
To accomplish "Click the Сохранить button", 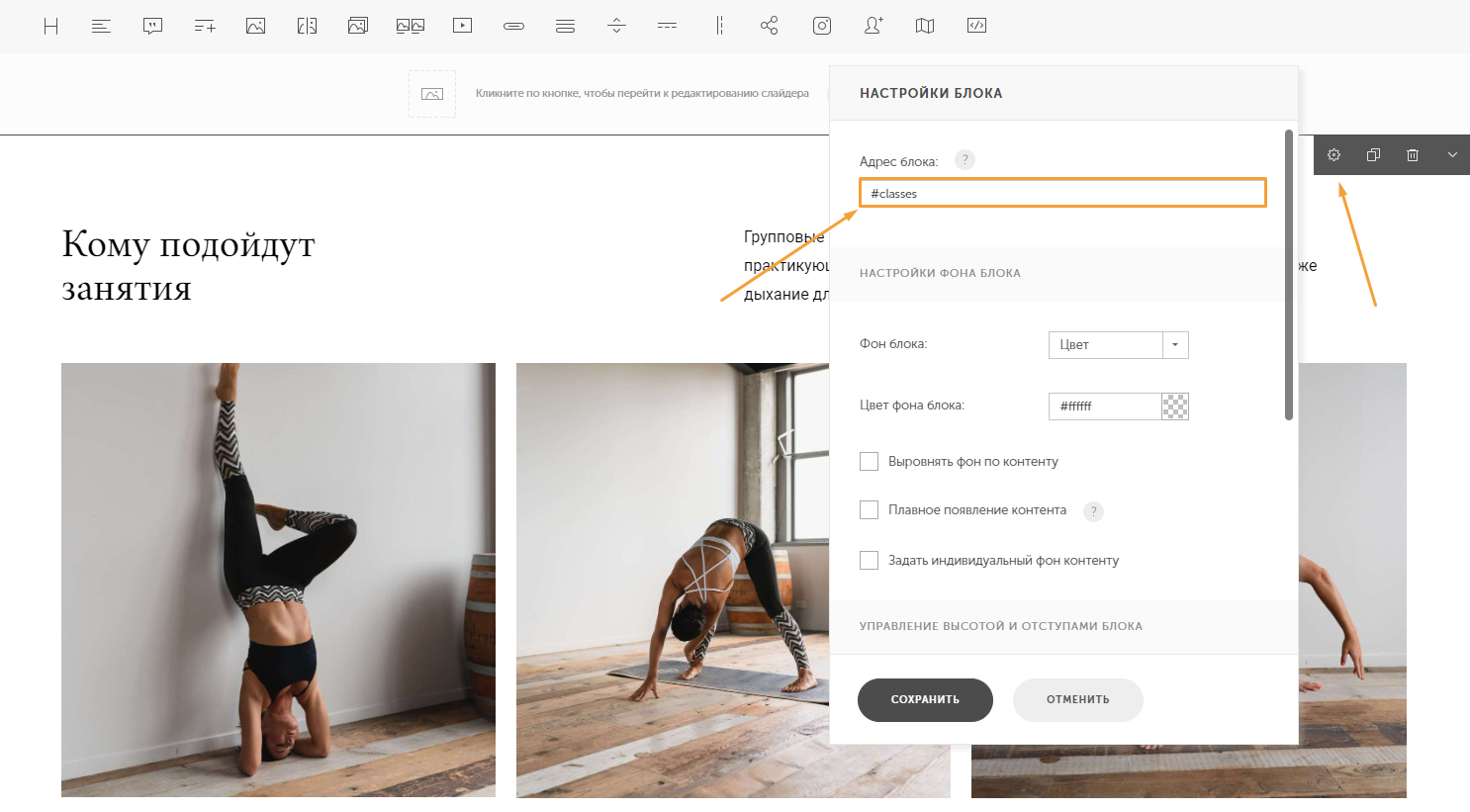I will coord(925,699).
